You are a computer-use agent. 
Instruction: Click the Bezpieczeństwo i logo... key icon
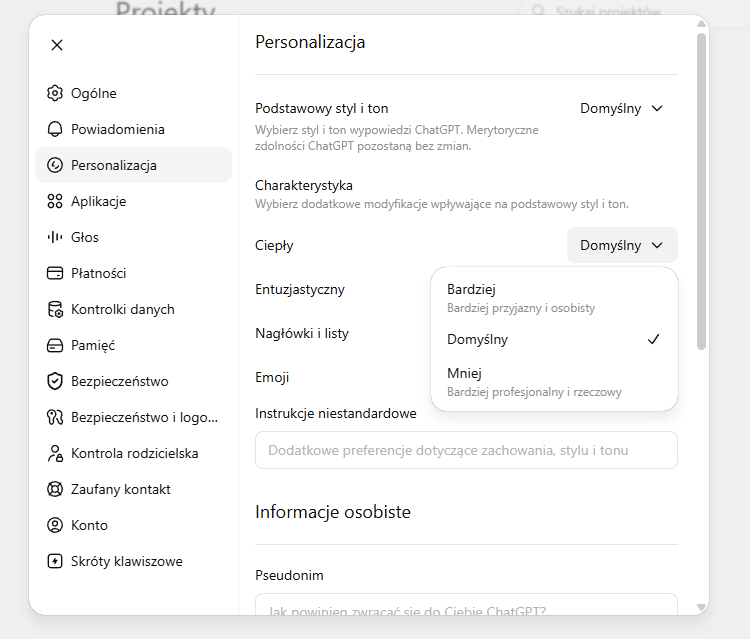[55, 417]
